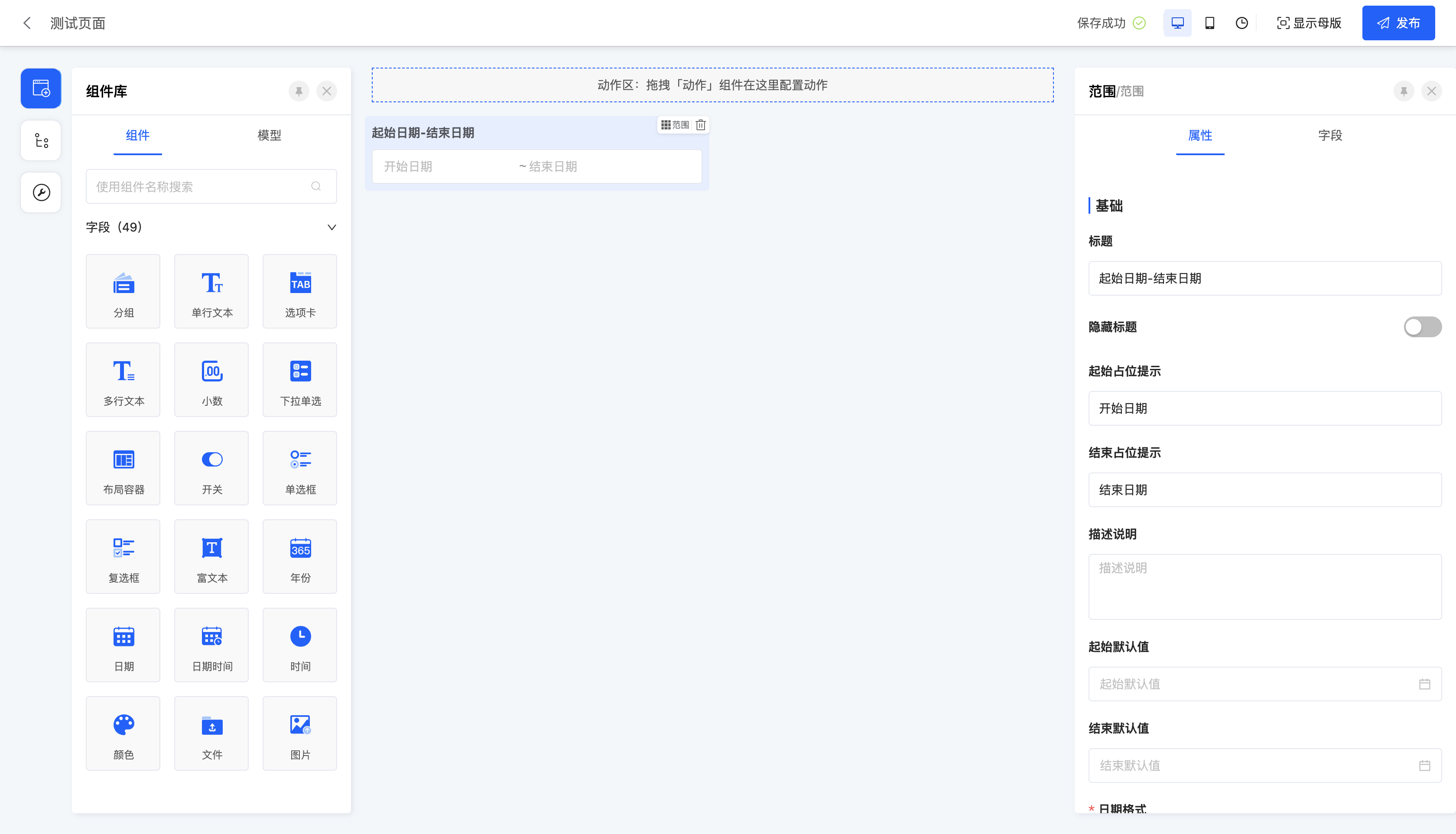Switch to the 字段 properties tab
Image resolution: width=1456 pixels, height=834 pixels.
click(1329, 135)
